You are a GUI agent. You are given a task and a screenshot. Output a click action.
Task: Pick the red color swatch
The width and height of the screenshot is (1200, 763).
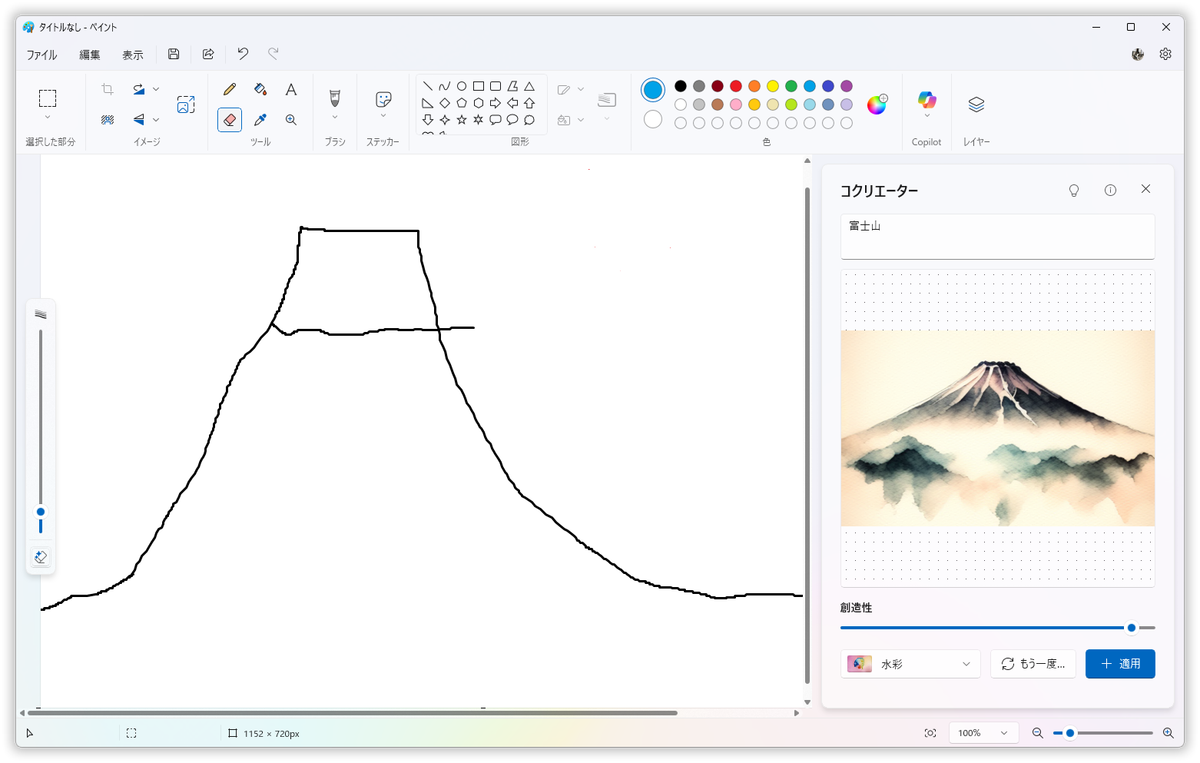click(736, 86)
